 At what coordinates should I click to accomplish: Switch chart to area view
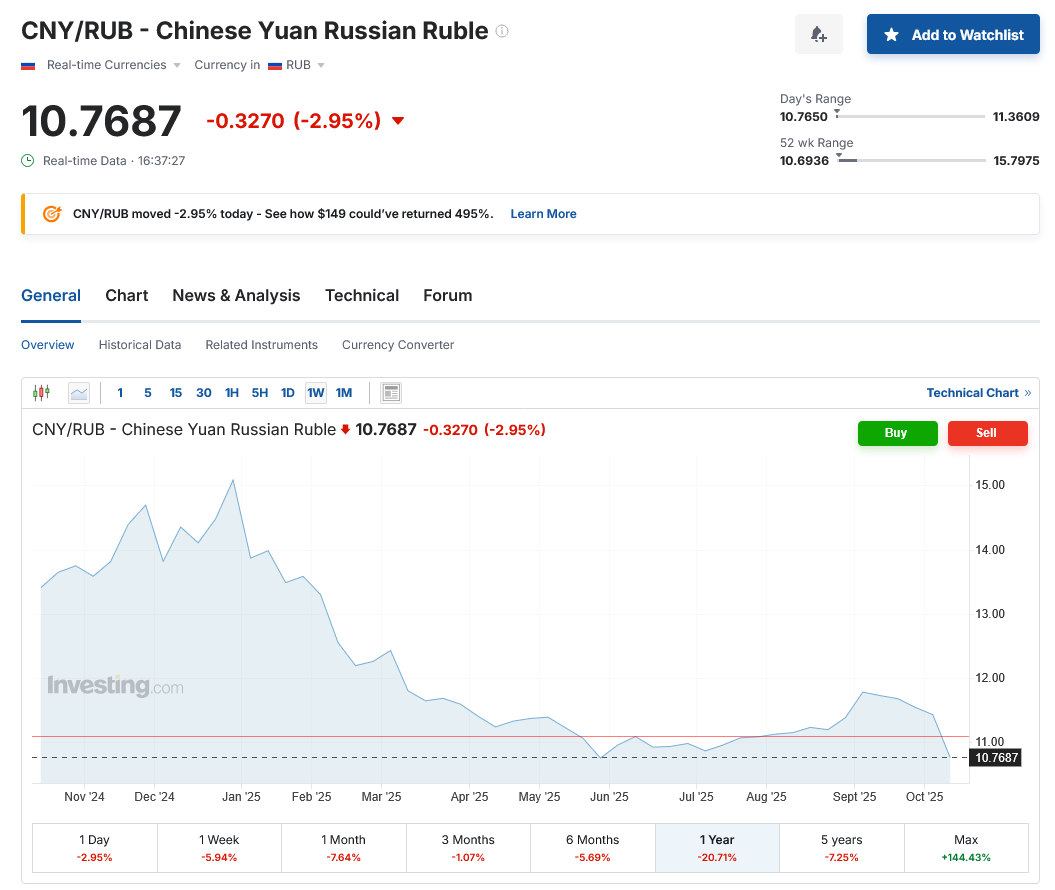tap(79, 393)
